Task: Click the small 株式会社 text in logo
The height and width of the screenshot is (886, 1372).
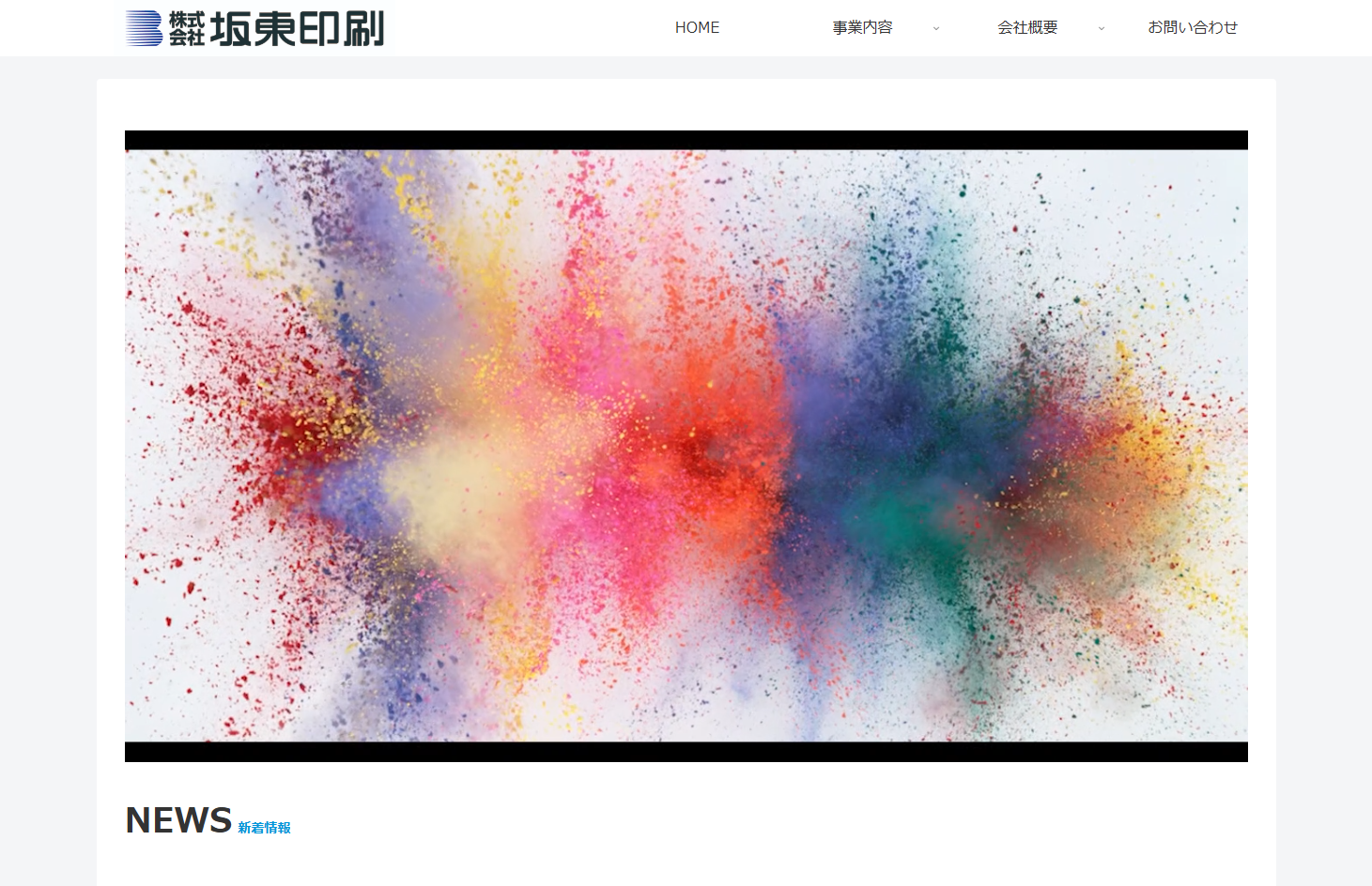Action: pyautogui.click(x=186, y=29)
